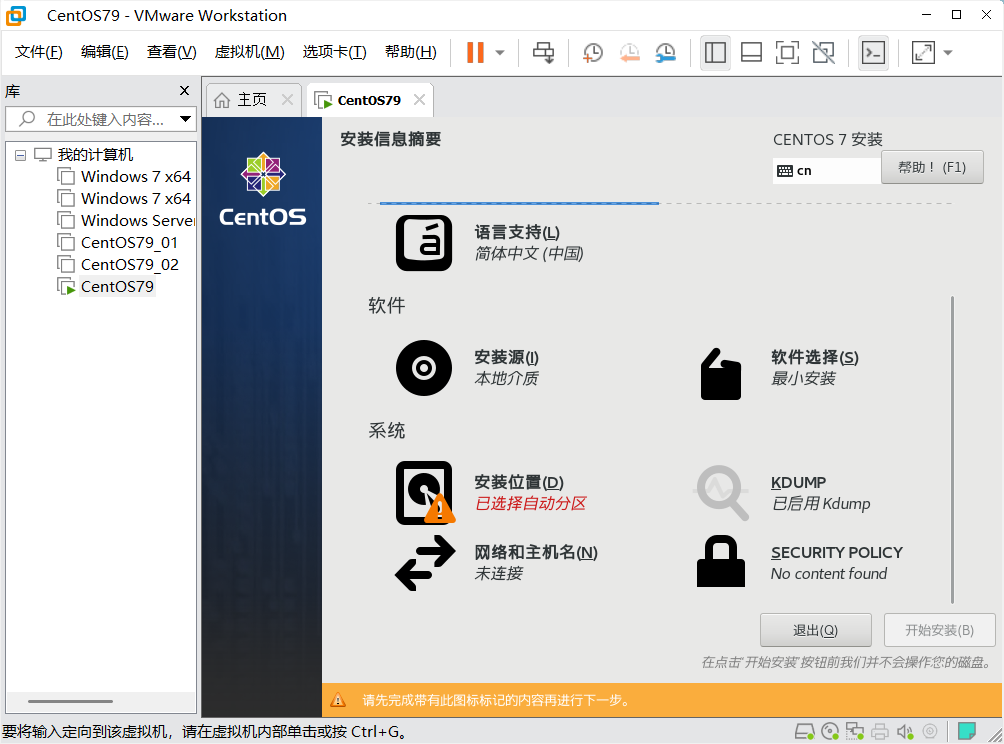This screenshot has width=1004, height=744.
Task: Select the second Windows 7 x64 VM
Action: [x=135, y=198]
